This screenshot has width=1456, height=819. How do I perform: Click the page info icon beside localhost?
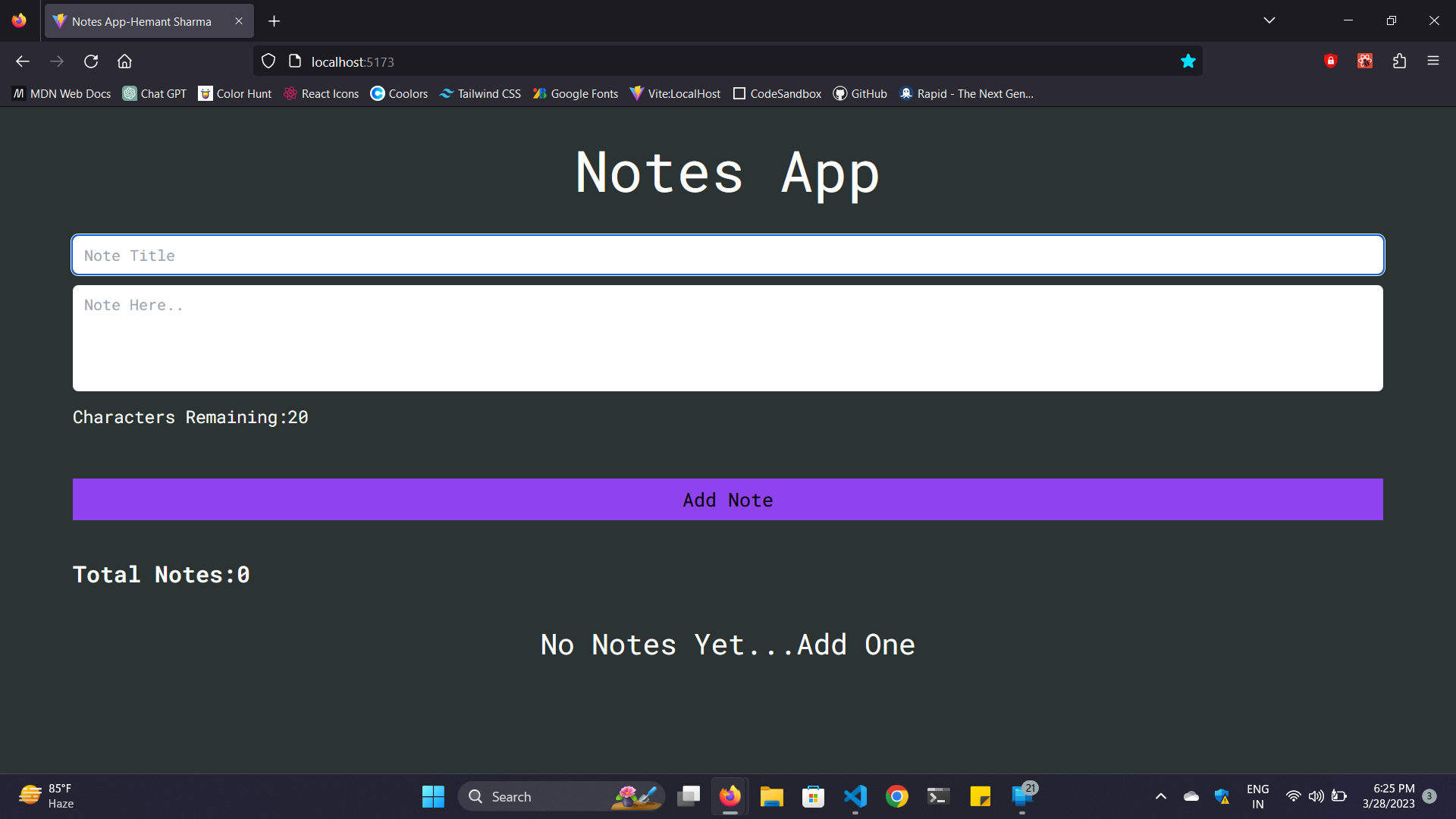295,61
